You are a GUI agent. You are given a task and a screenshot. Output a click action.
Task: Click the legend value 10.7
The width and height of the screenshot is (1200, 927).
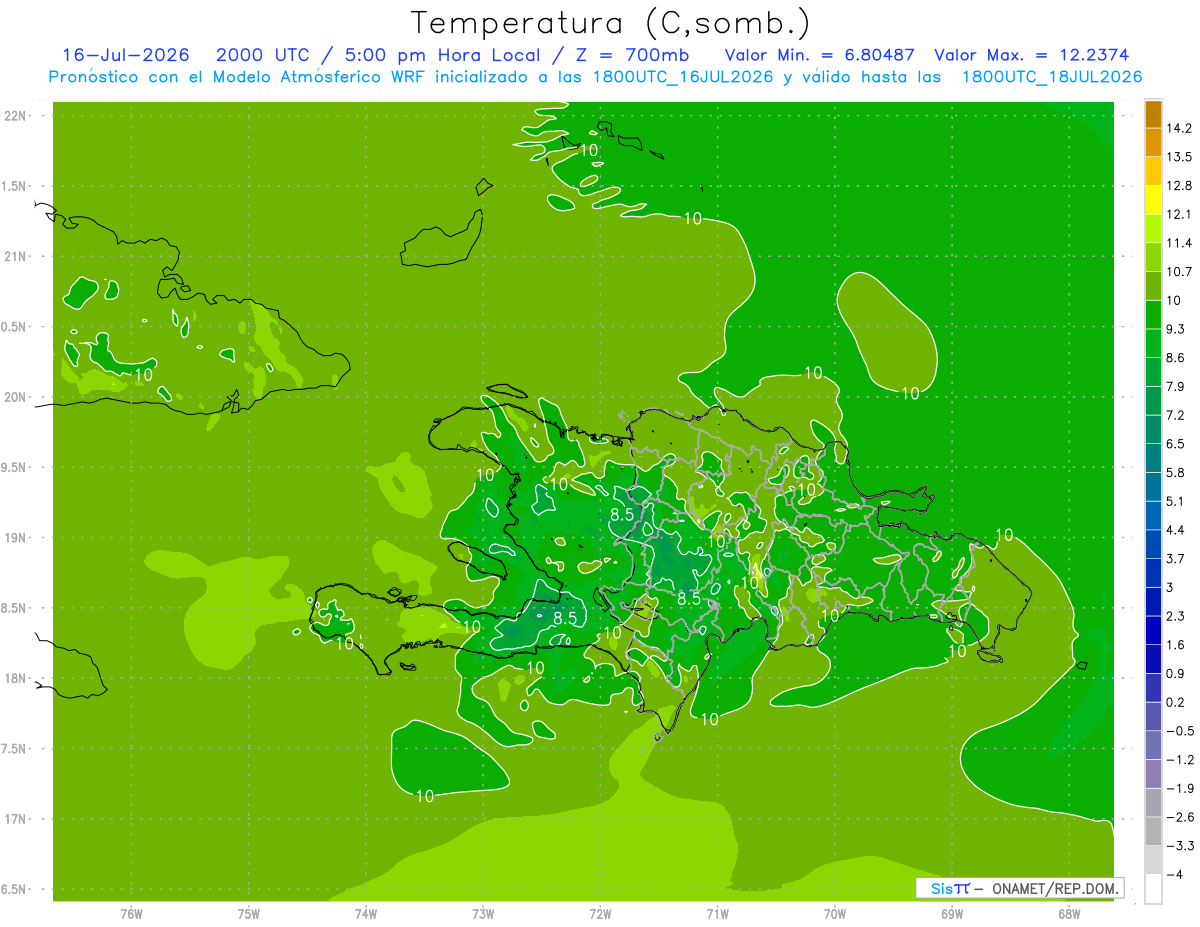[1178, 272]
